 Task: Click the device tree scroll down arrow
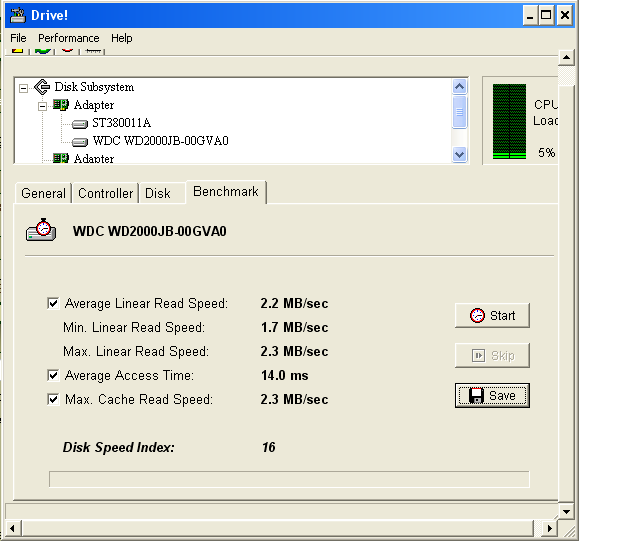tap(460, 155)
